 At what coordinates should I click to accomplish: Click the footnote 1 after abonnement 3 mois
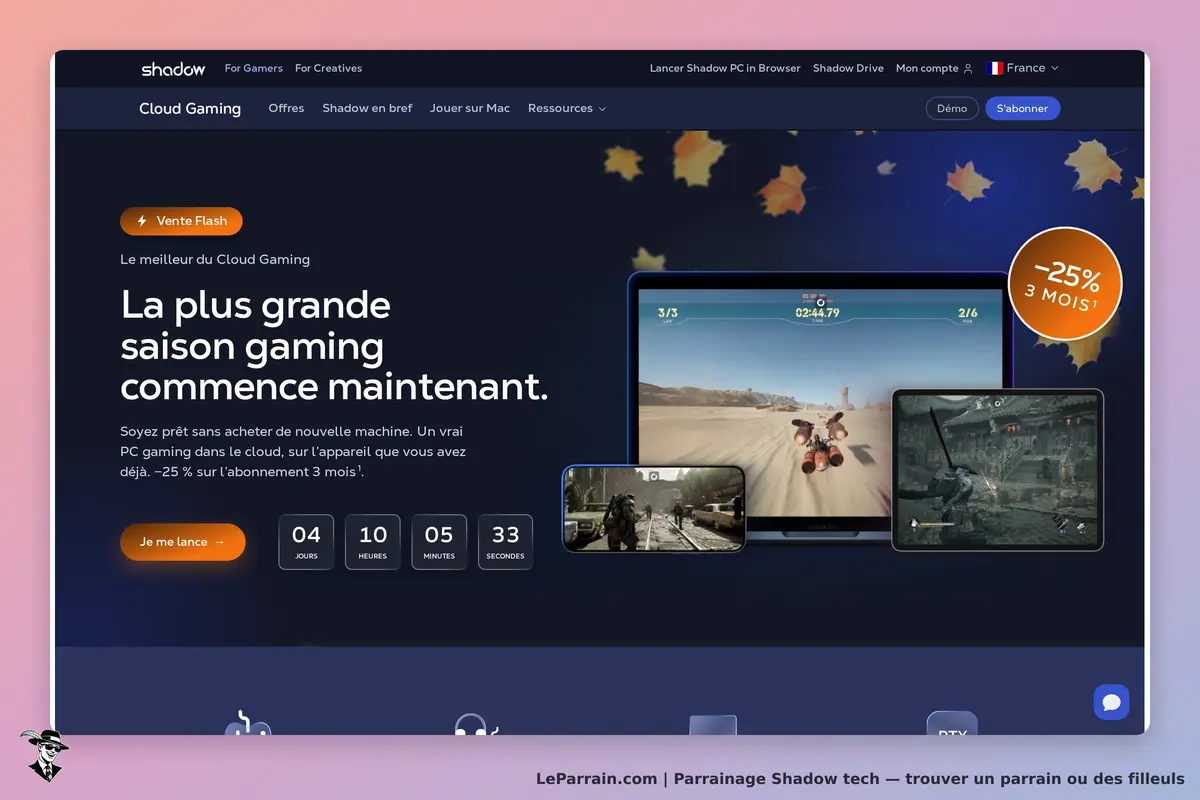coord(359,468)
